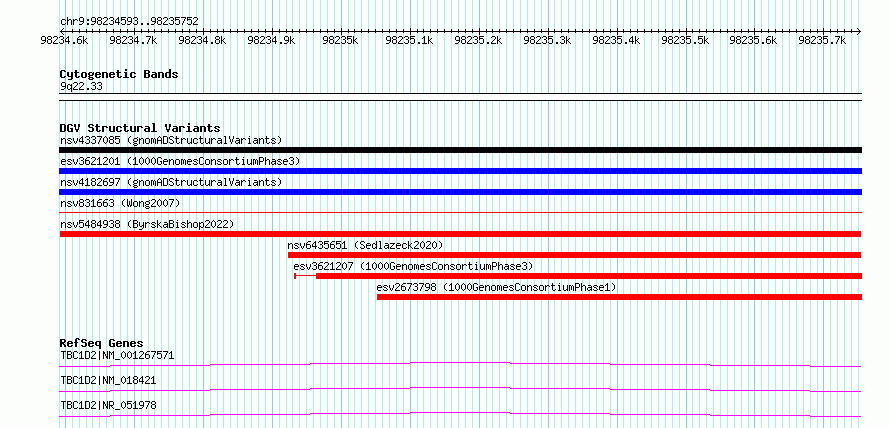Screen dimensions: 890x428
Task: Click the 98235k ruler tick label
Action: (340, 40)
